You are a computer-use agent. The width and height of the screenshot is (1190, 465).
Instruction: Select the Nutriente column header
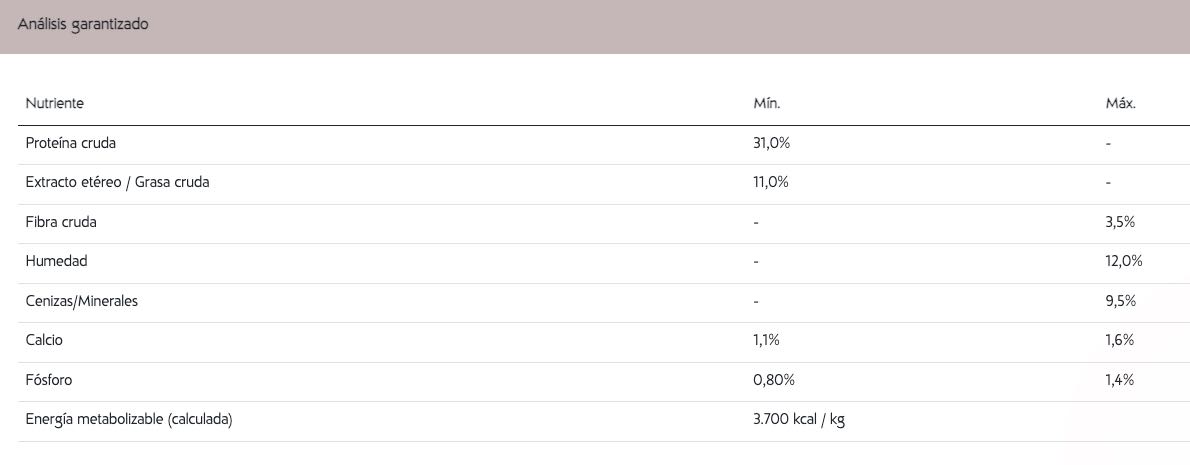click(55, 104)
